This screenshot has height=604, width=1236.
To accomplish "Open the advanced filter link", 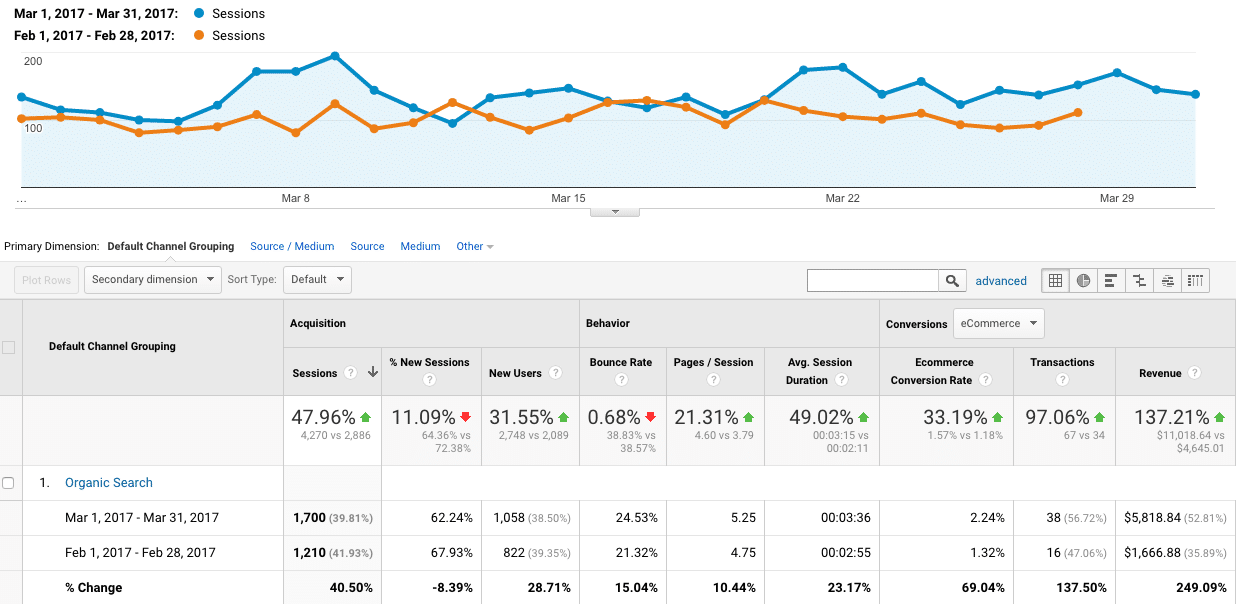I will coord(1001,281).
